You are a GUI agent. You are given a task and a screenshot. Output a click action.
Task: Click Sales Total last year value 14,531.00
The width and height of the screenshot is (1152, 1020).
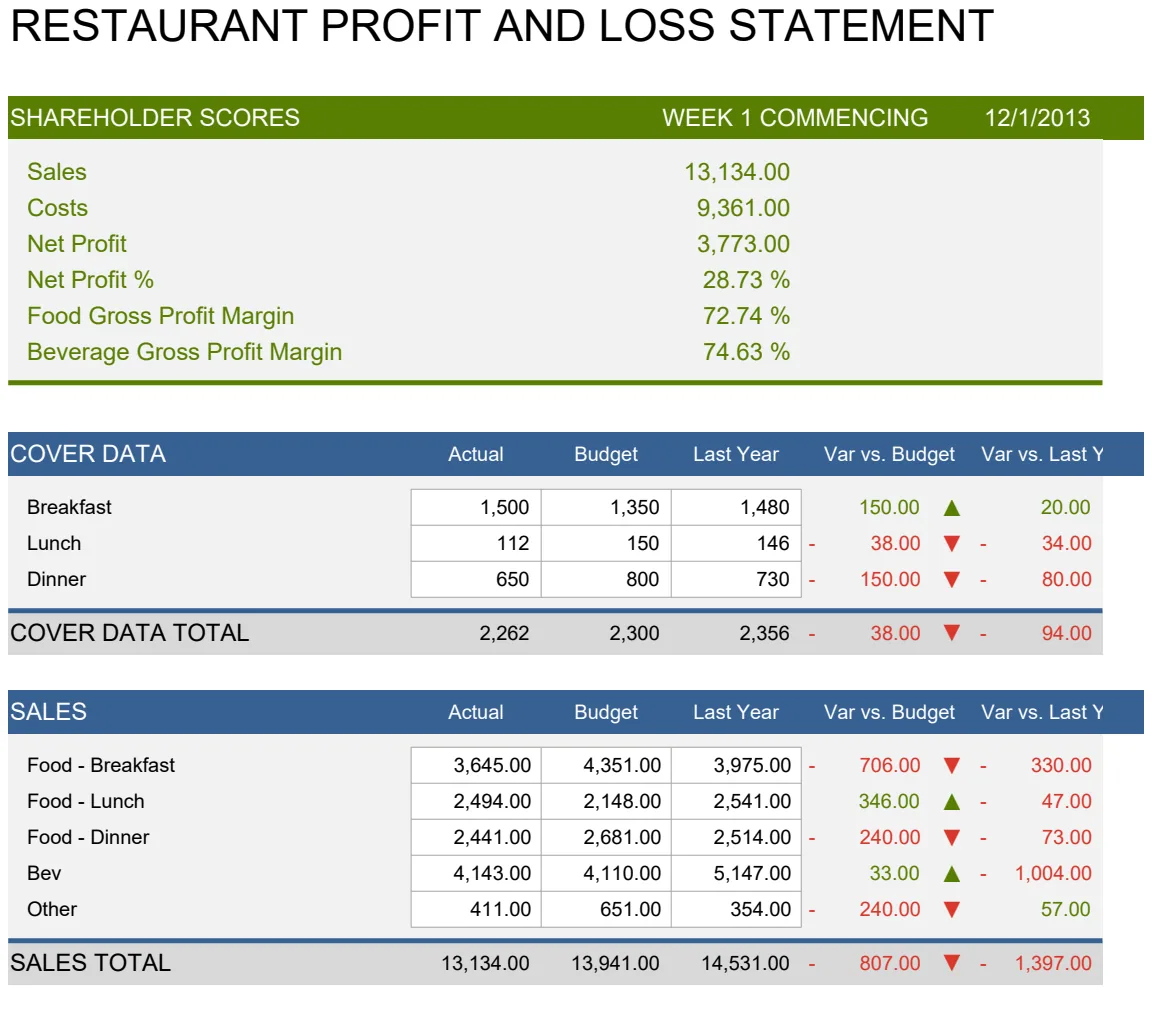[745, 963]
